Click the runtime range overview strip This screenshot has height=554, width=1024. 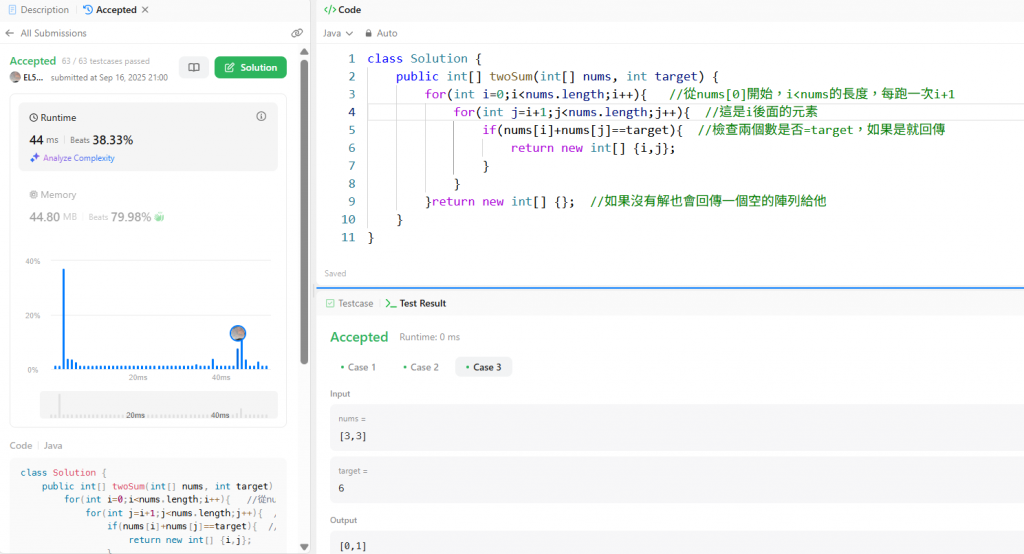click(x=159, y=405)
